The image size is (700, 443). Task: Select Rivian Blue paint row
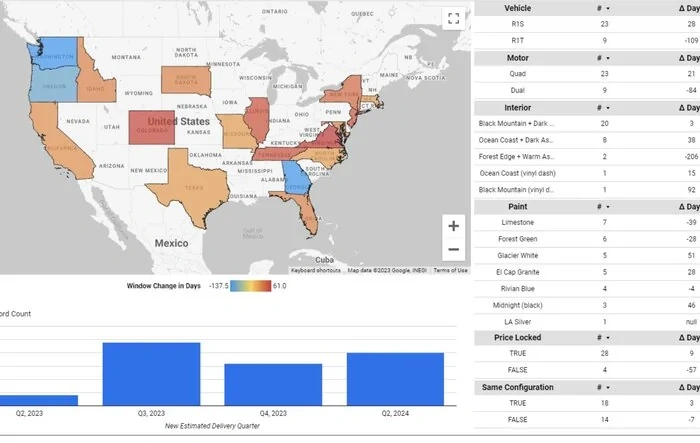(587, 288)
